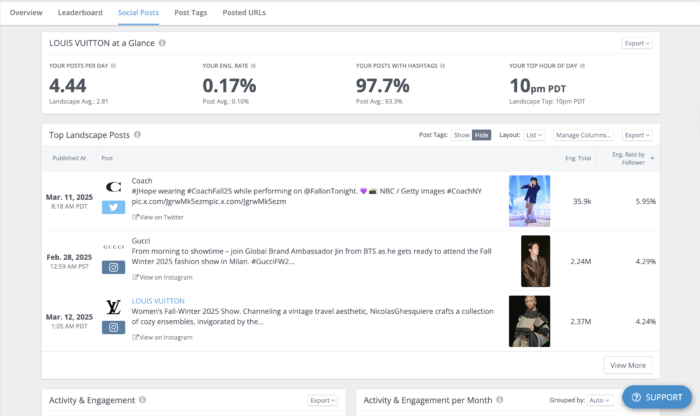Sort by Eng. Total column header
Image resolution: width=700 pixels, height=416 pixels.
(578, 158)
